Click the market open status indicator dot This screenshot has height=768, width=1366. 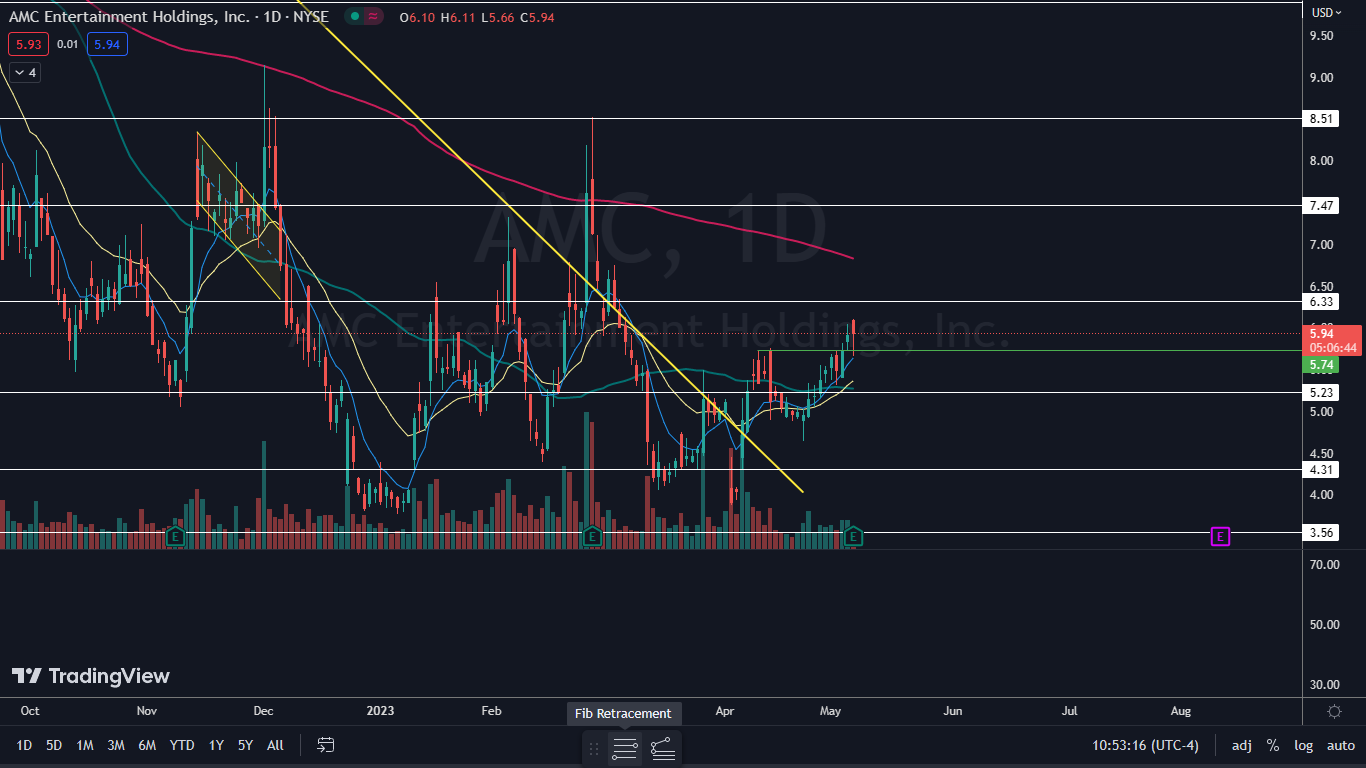[x=354, y=17]
